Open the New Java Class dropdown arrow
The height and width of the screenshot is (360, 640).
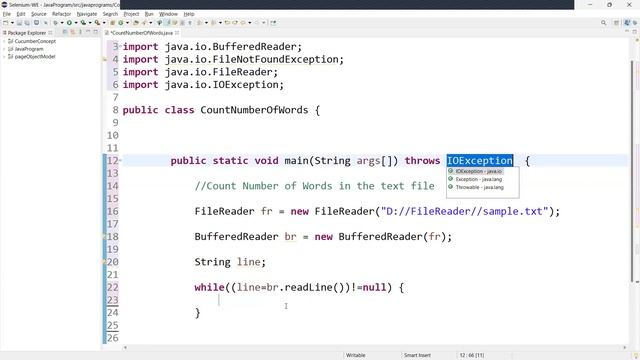(127, 23)
